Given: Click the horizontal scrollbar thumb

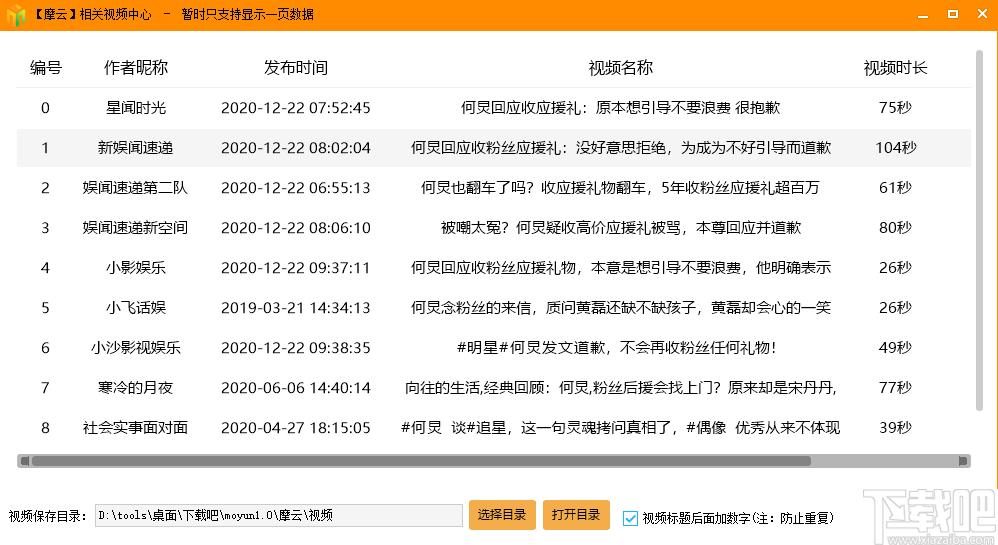Looking at the screenshot, I should point(421,461).
